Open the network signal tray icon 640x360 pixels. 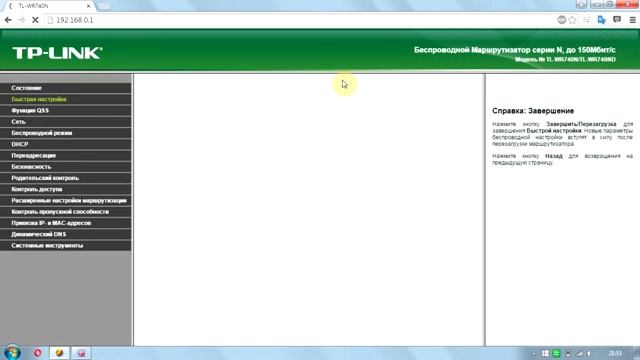point(579,353)
